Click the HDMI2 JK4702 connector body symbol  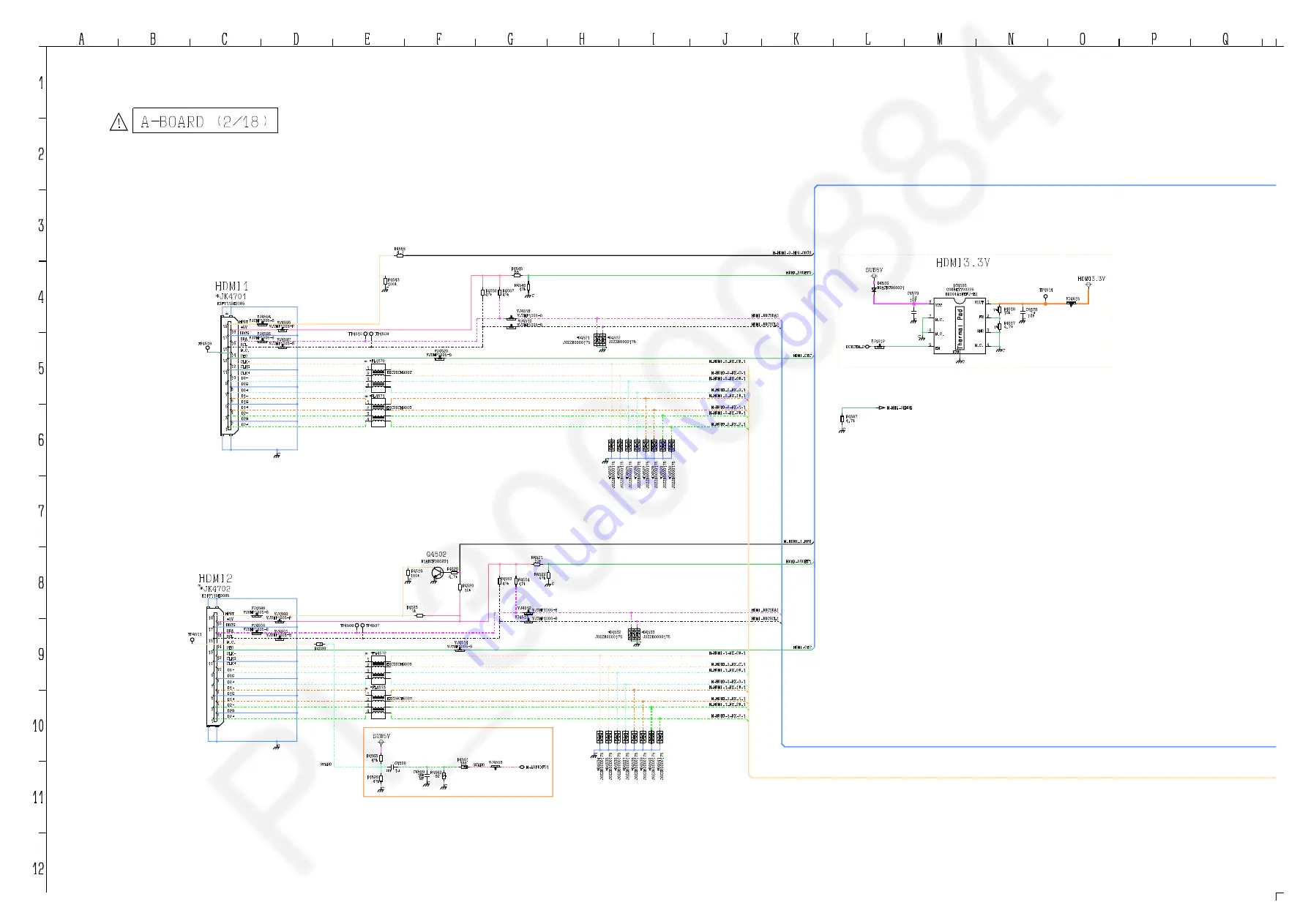(214, 667)
